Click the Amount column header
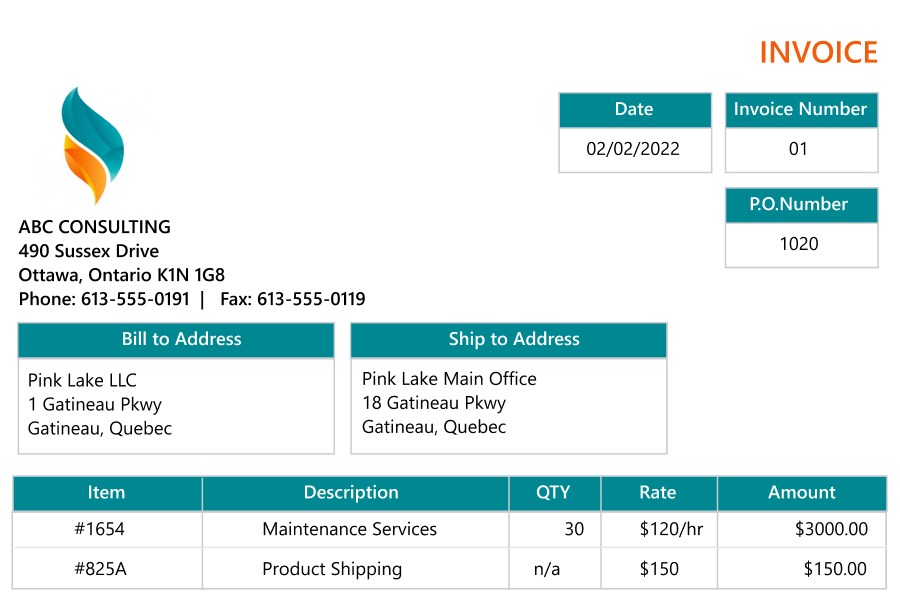 (801, 492)
